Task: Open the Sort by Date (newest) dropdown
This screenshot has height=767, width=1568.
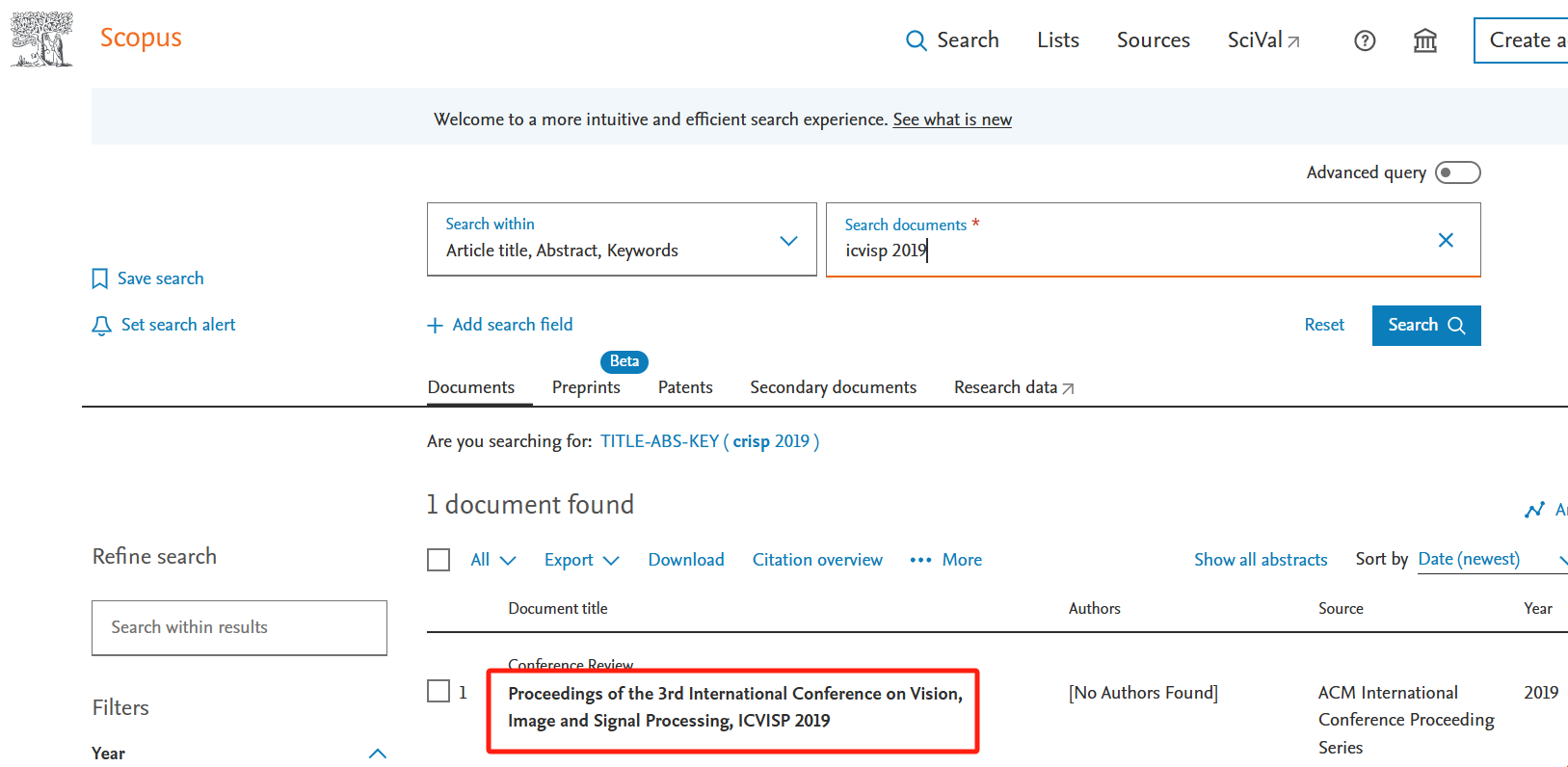Action: pos(1491,560)
